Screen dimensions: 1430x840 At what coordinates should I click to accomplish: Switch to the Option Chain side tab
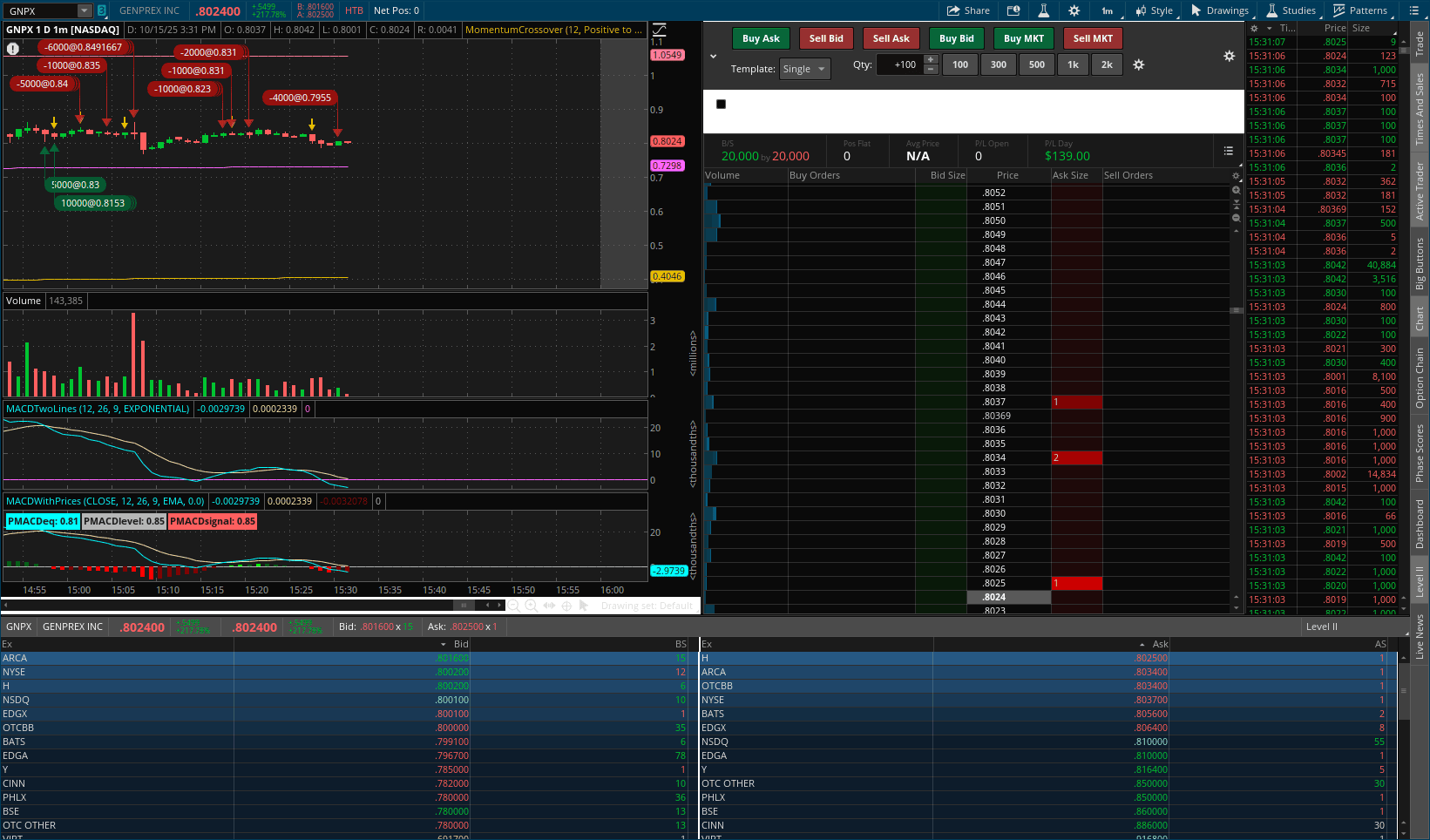(x=1420, y=377)
